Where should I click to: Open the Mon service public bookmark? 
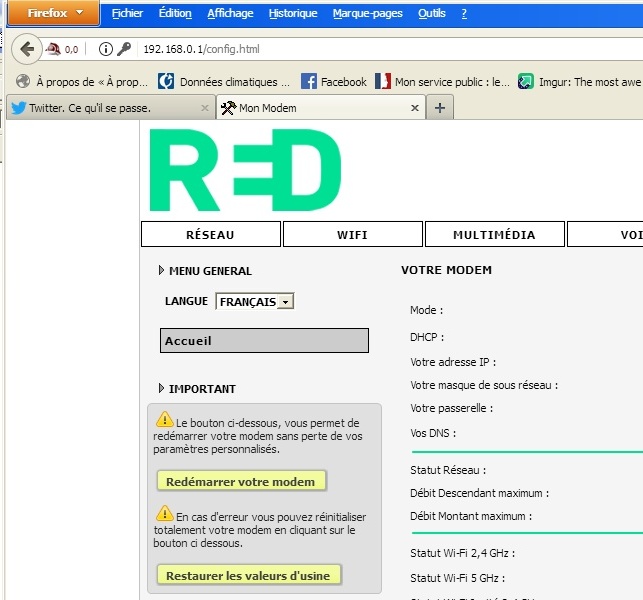[442, 82]
